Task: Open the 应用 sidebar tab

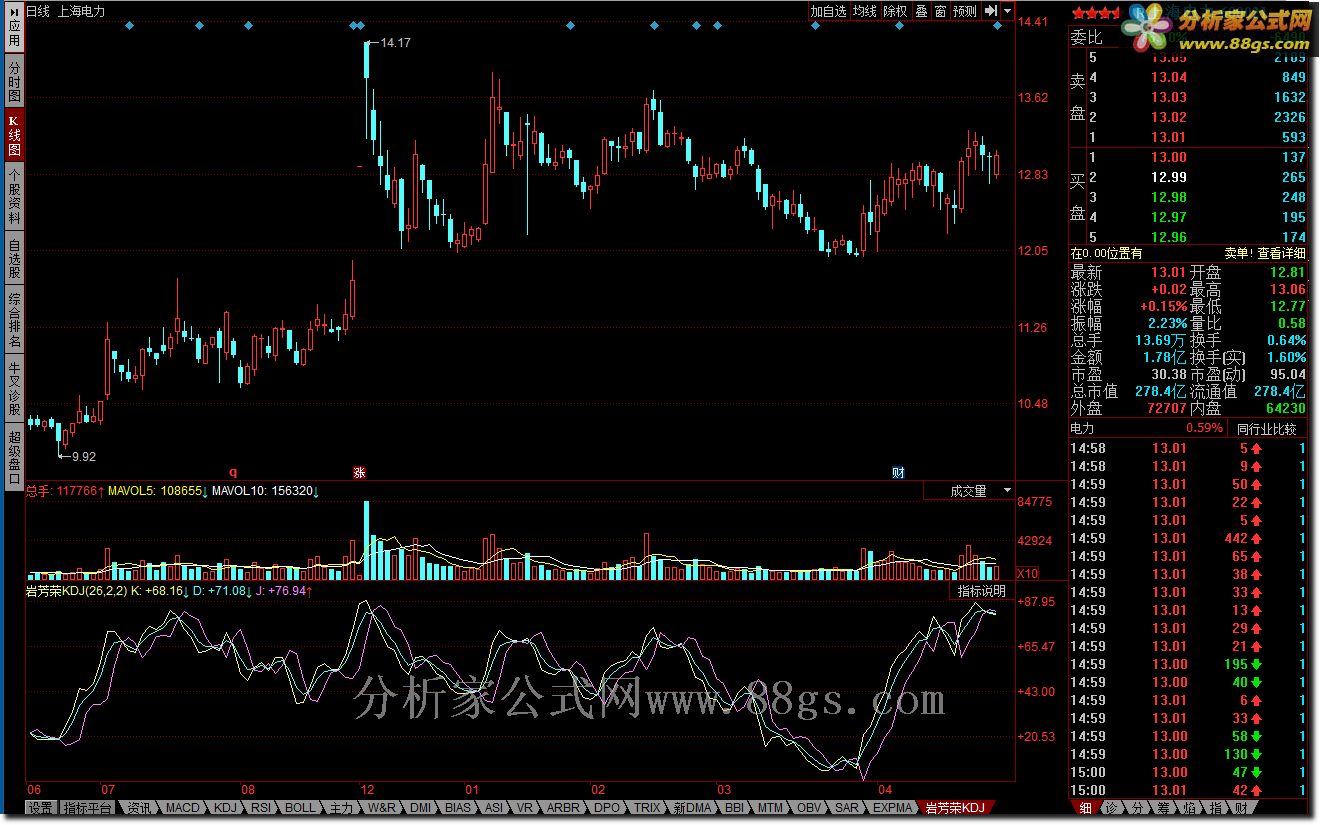Action: click(x=14, y=27)
